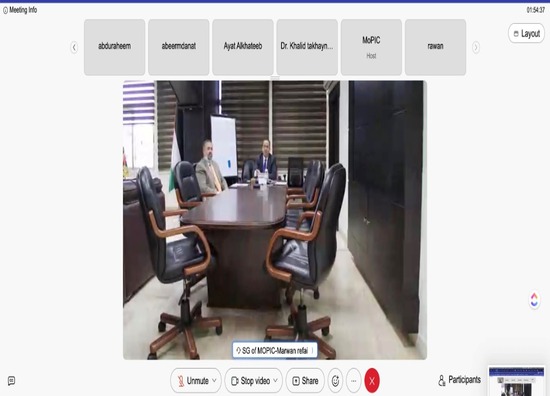This screenshot has height=396, width=550.
Task: Select rawan participant tile
Action: (x=435, y=47)
